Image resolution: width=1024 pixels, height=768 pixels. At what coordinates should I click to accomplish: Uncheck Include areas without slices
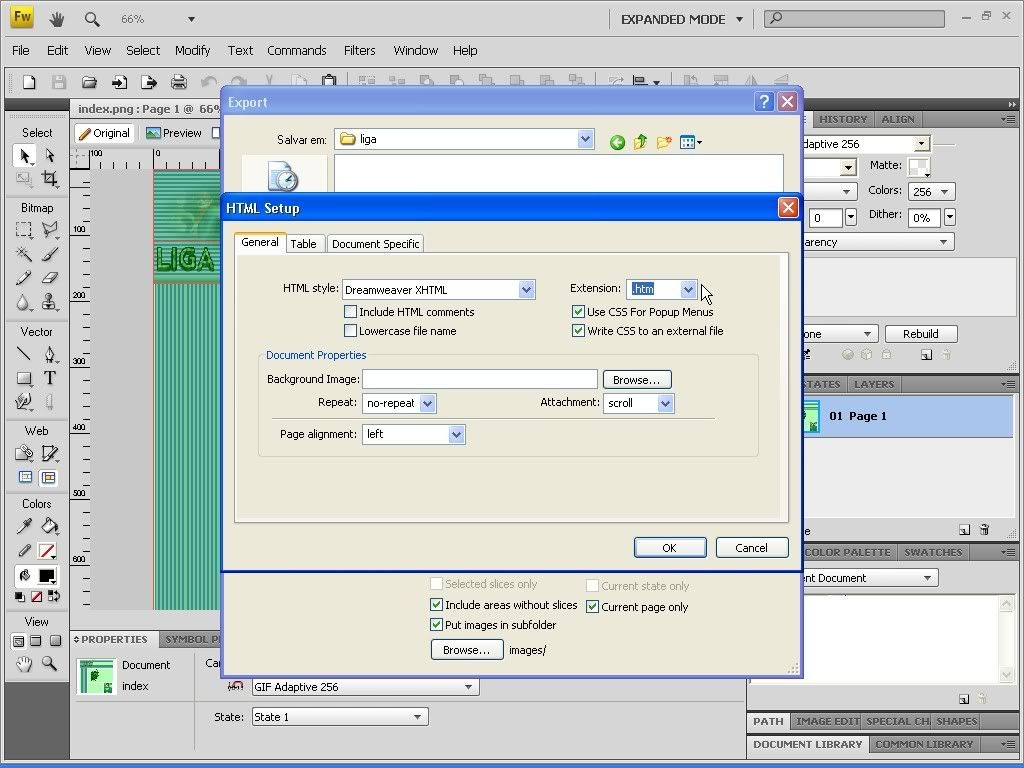point(436,605)
